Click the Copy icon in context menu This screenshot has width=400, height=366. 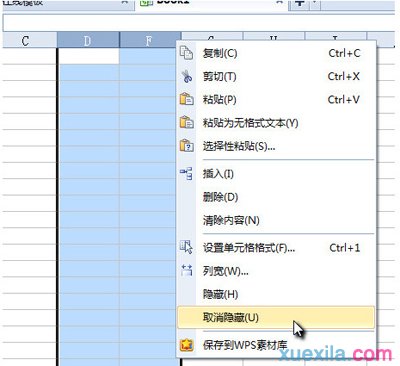(x=186, y=53)
